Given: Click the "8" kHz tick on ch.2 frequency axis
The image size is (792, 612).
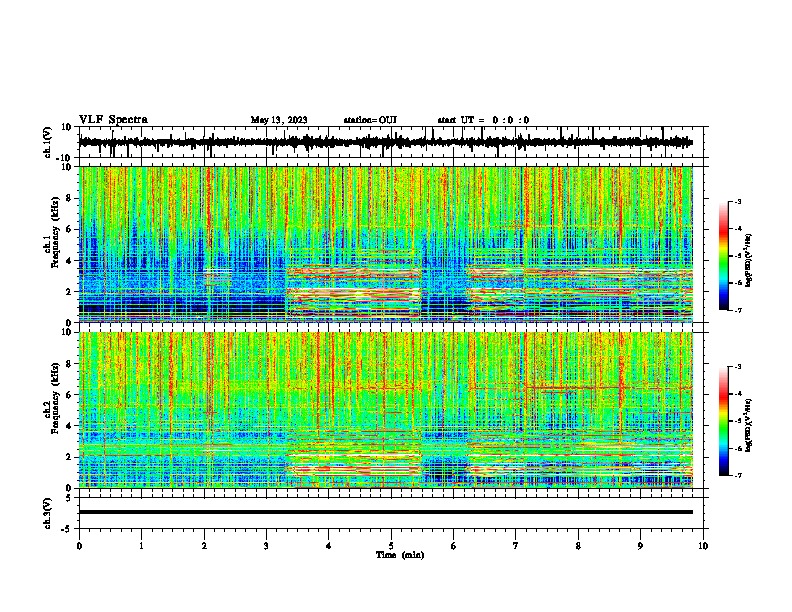Looking at the screenshot, I should [x=70, y=364].
